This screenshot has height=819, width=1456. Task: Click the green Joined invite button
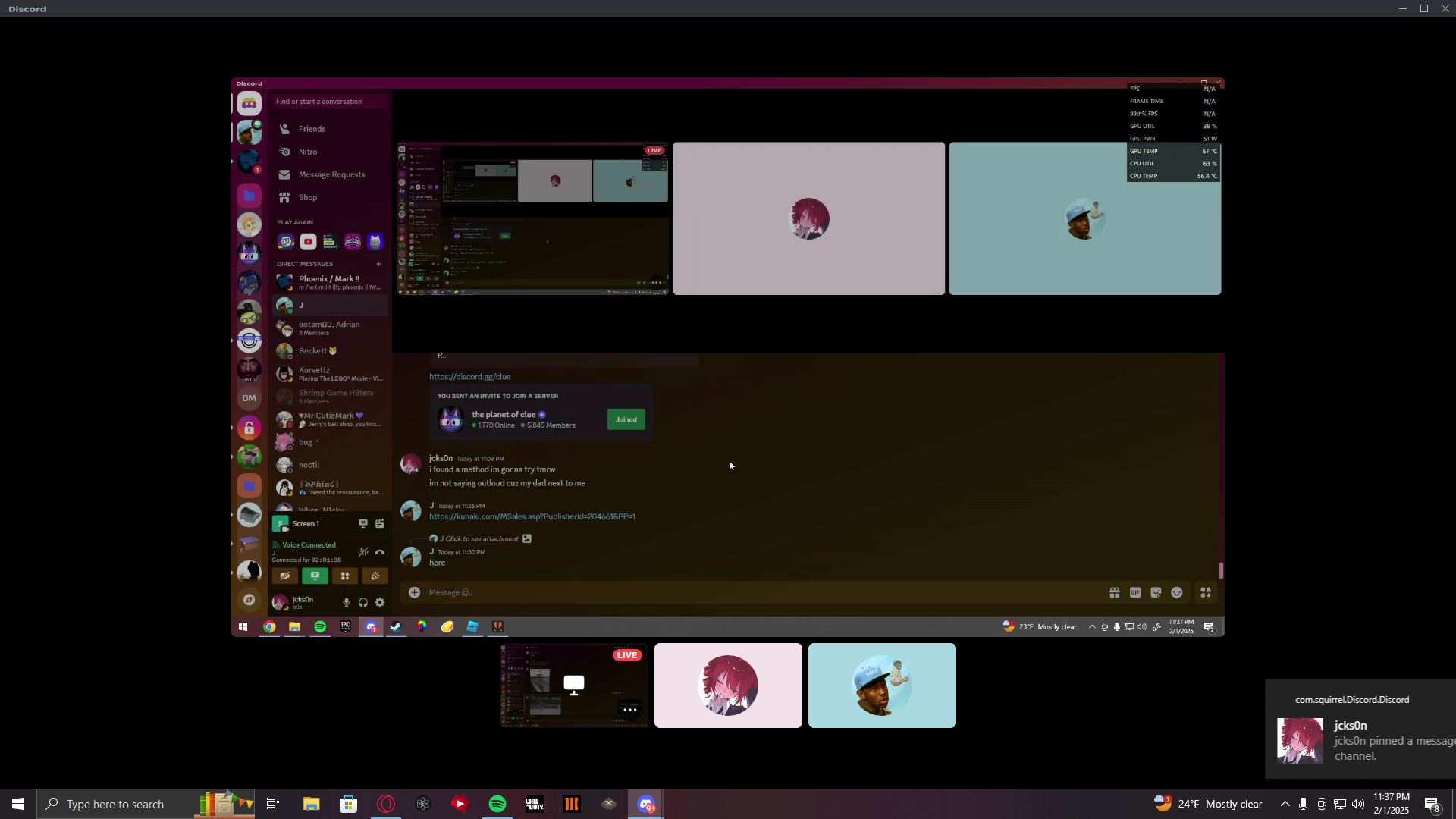626,419
